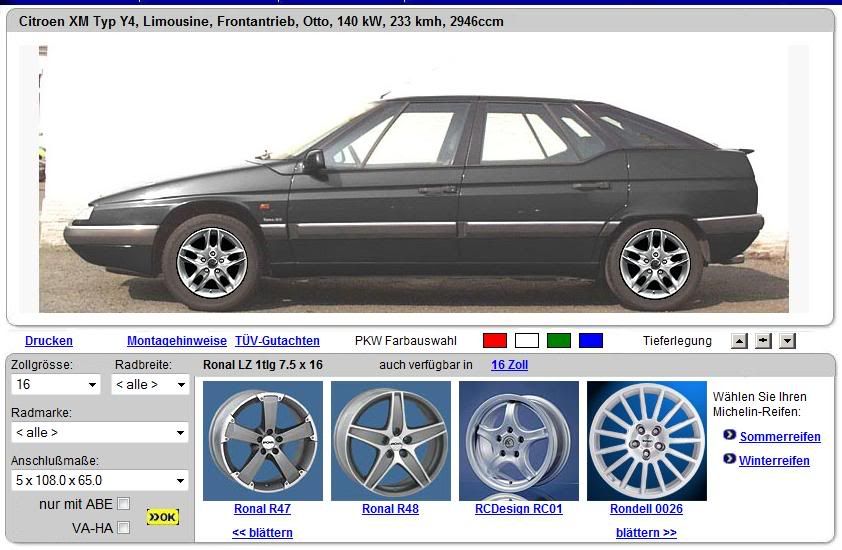Click the Ronal R48 text link
This screenshot has width=842, height=550.
point(390,509)
